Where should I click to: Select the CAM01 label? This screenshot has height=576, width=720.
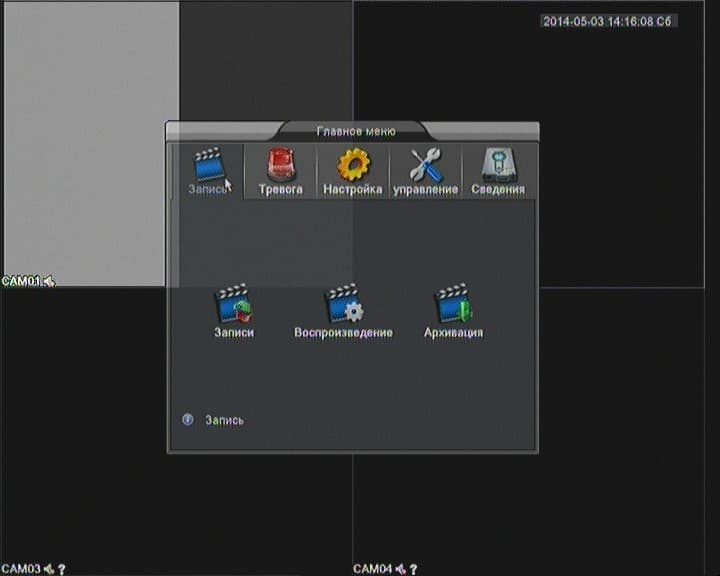(x=21, y=281)
